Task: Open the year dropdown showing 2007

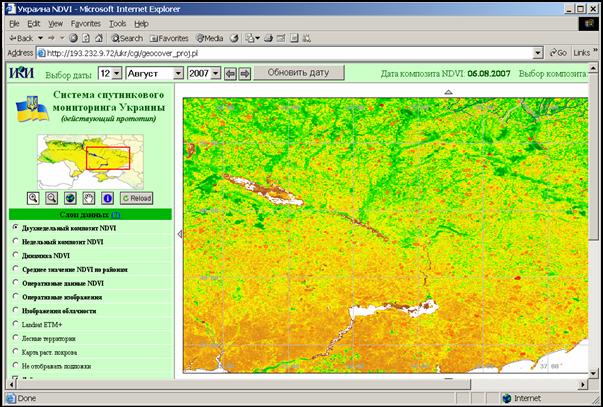Action: point(203,74)
